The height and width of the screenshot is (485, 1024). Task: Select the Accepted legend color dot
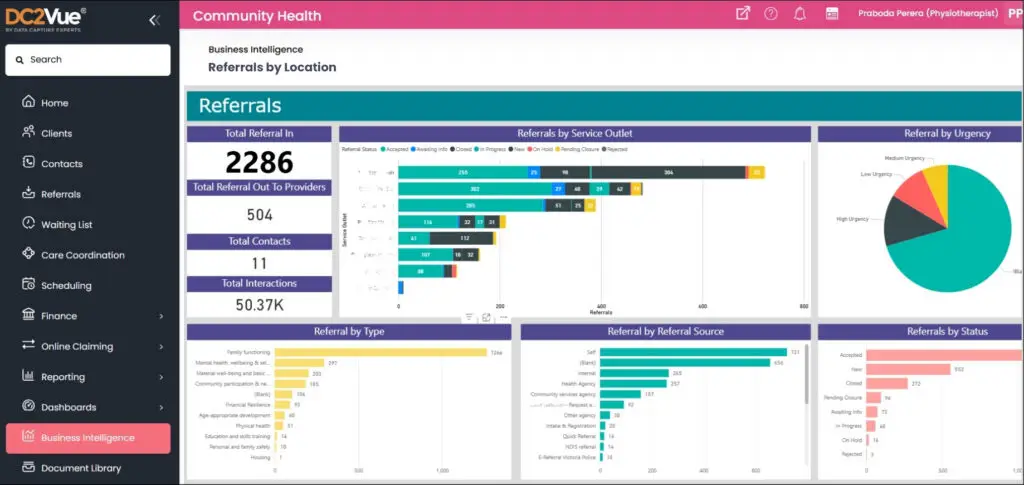(383, 149)
